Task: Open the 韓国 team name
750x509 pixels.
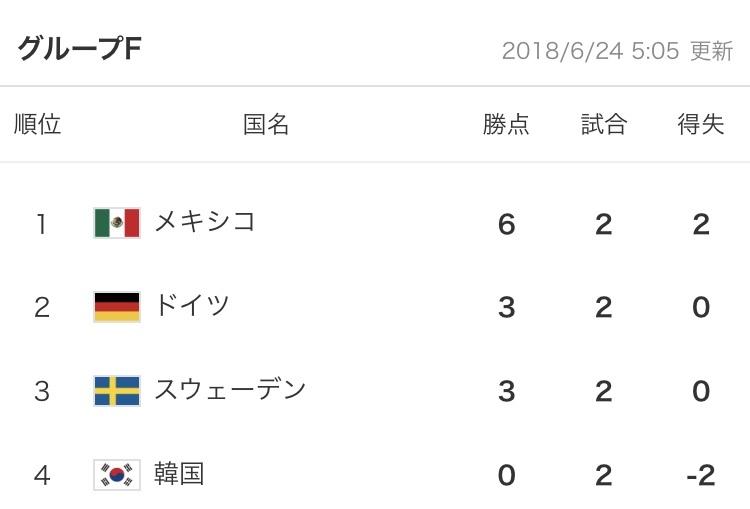Action: pos(179,474)
